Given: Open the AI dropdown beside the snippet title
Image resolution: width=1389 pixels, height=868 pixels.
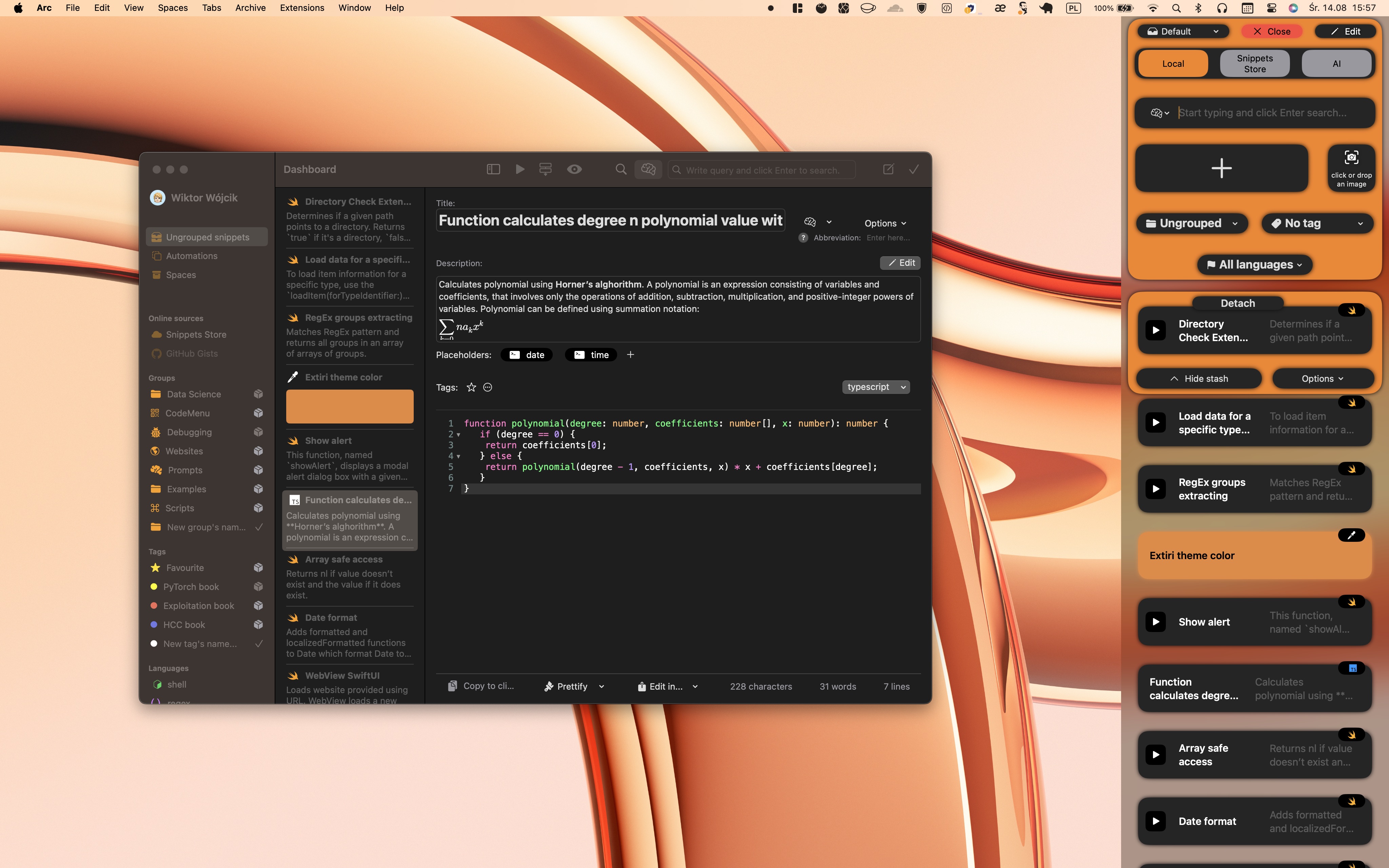Looking at the screenshot, I should [818, 222].
